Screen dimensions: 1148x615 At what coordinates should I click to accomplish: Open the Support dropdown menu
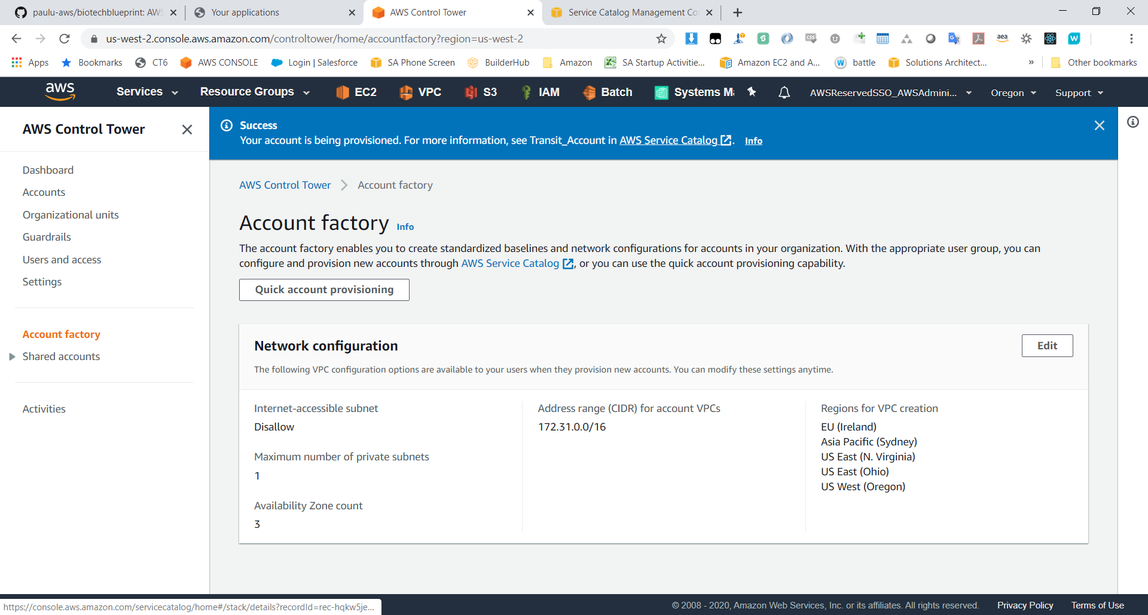tap(1078, 93)
